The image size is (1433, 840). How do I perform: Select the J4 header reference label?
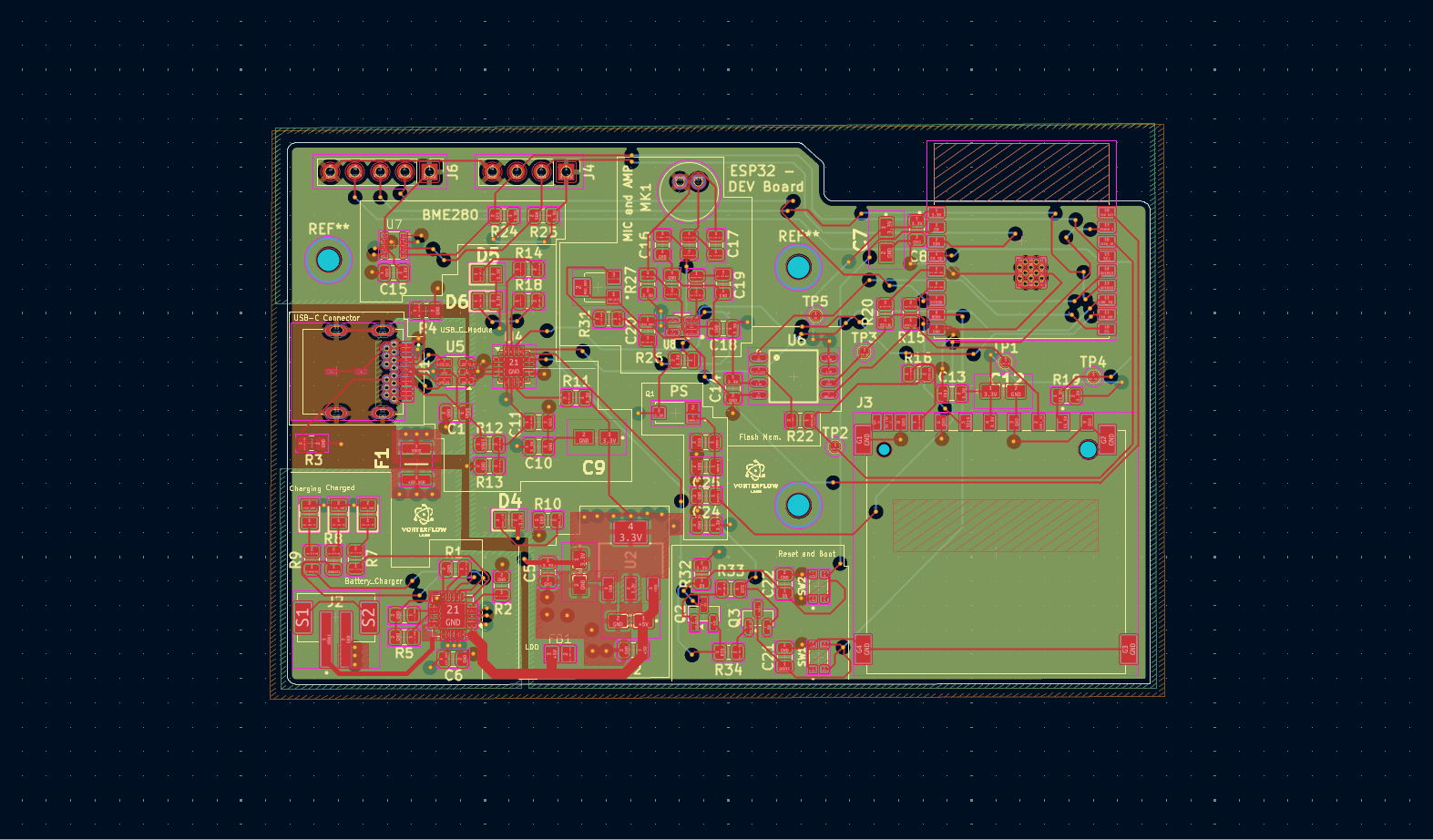point(589,170)
